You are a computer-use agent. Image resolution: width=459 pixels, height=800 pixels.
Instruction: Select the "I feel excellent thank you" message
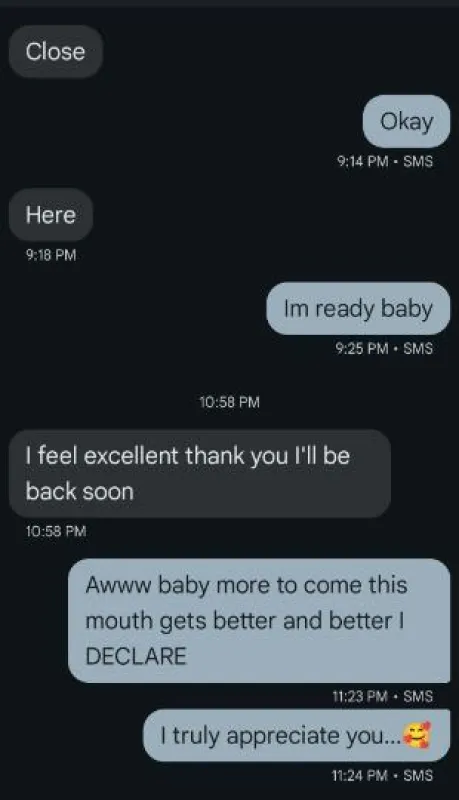tap(200, 473)
